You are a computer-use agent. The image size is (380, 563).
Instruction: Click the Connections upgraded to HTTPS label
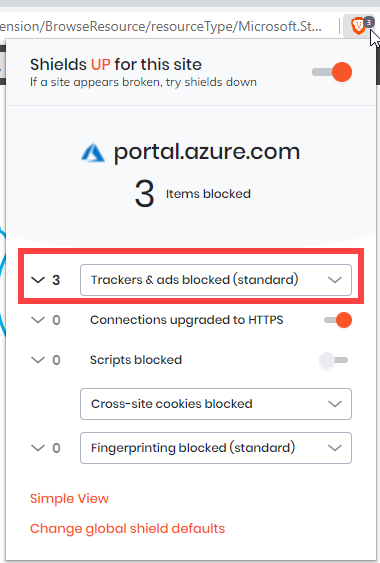(187, 320)
